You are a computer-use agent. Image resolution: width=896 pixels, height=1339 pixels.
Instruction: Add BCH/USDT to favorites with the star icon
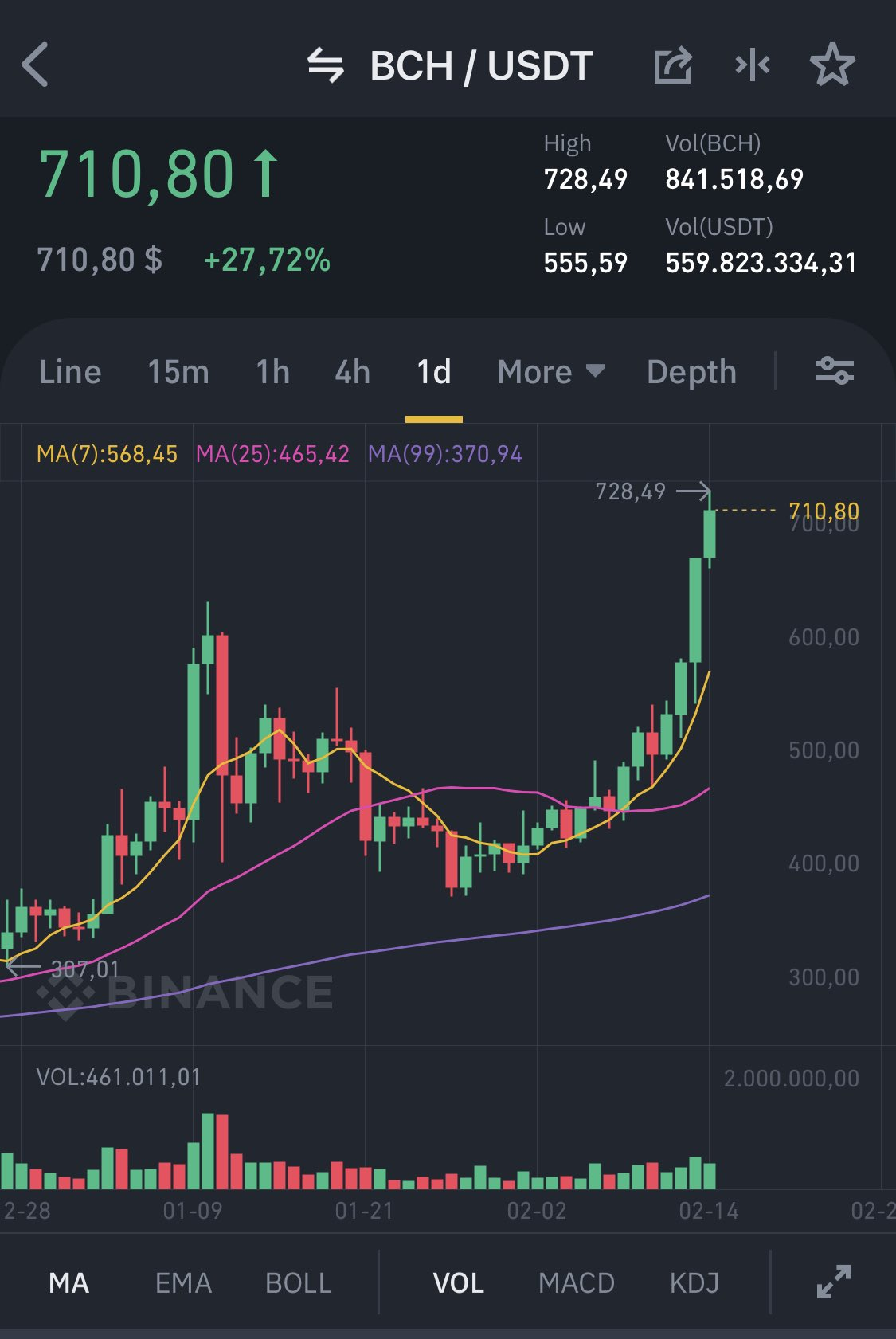[x=832, y=65]
